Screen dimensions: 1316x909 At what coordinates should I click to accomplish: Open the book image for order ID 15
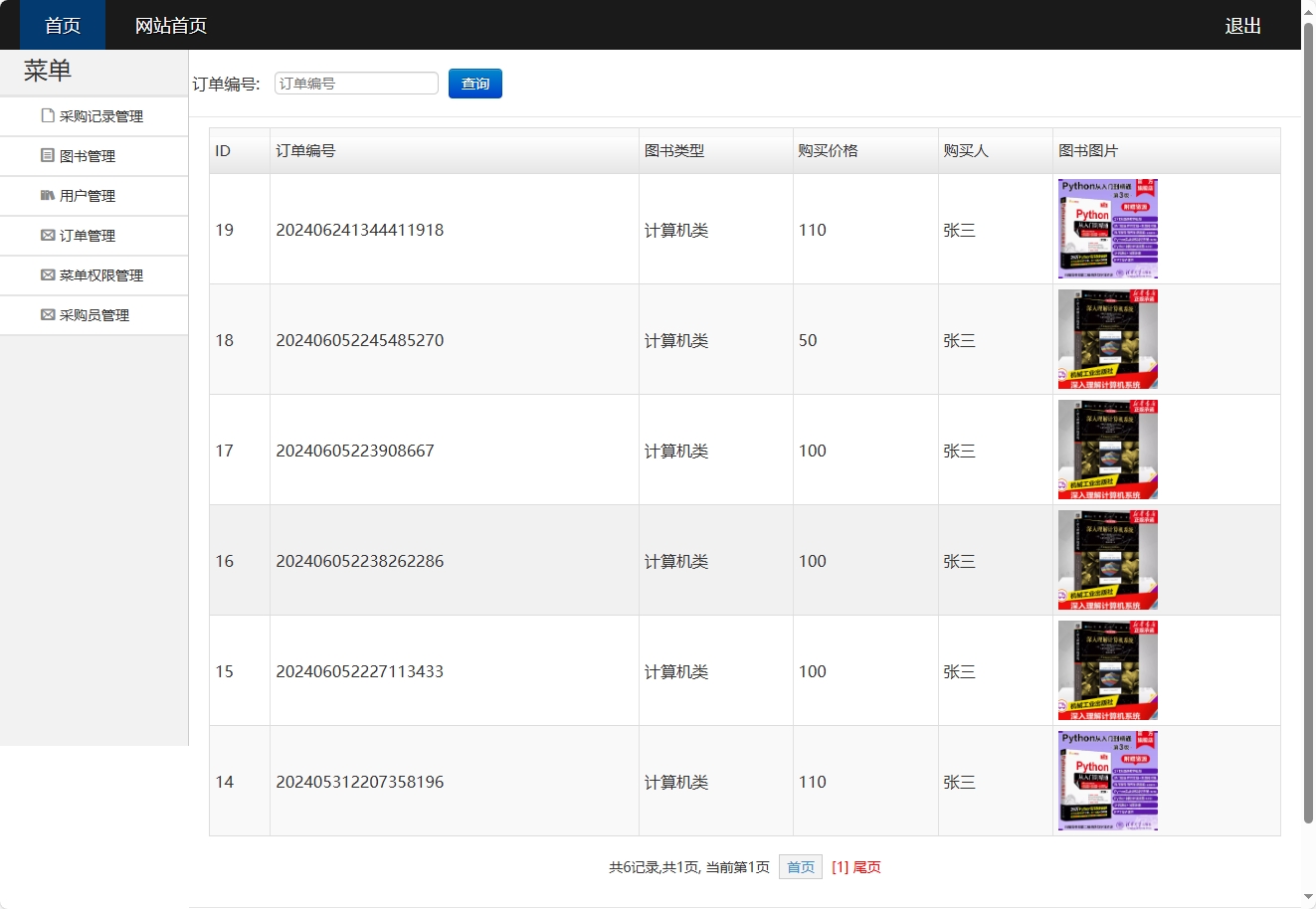coord(1108,670)
